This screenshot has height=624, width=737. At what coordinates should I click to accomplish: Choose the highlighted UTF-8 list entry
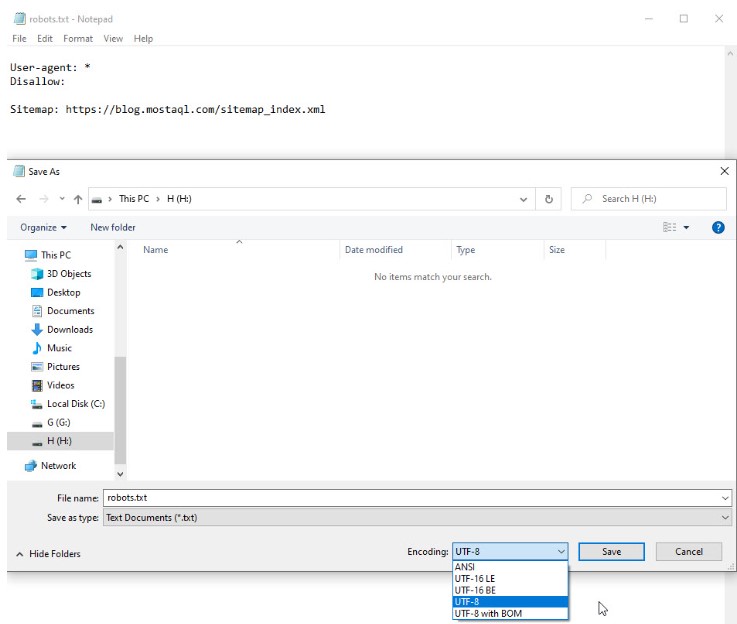510,602
